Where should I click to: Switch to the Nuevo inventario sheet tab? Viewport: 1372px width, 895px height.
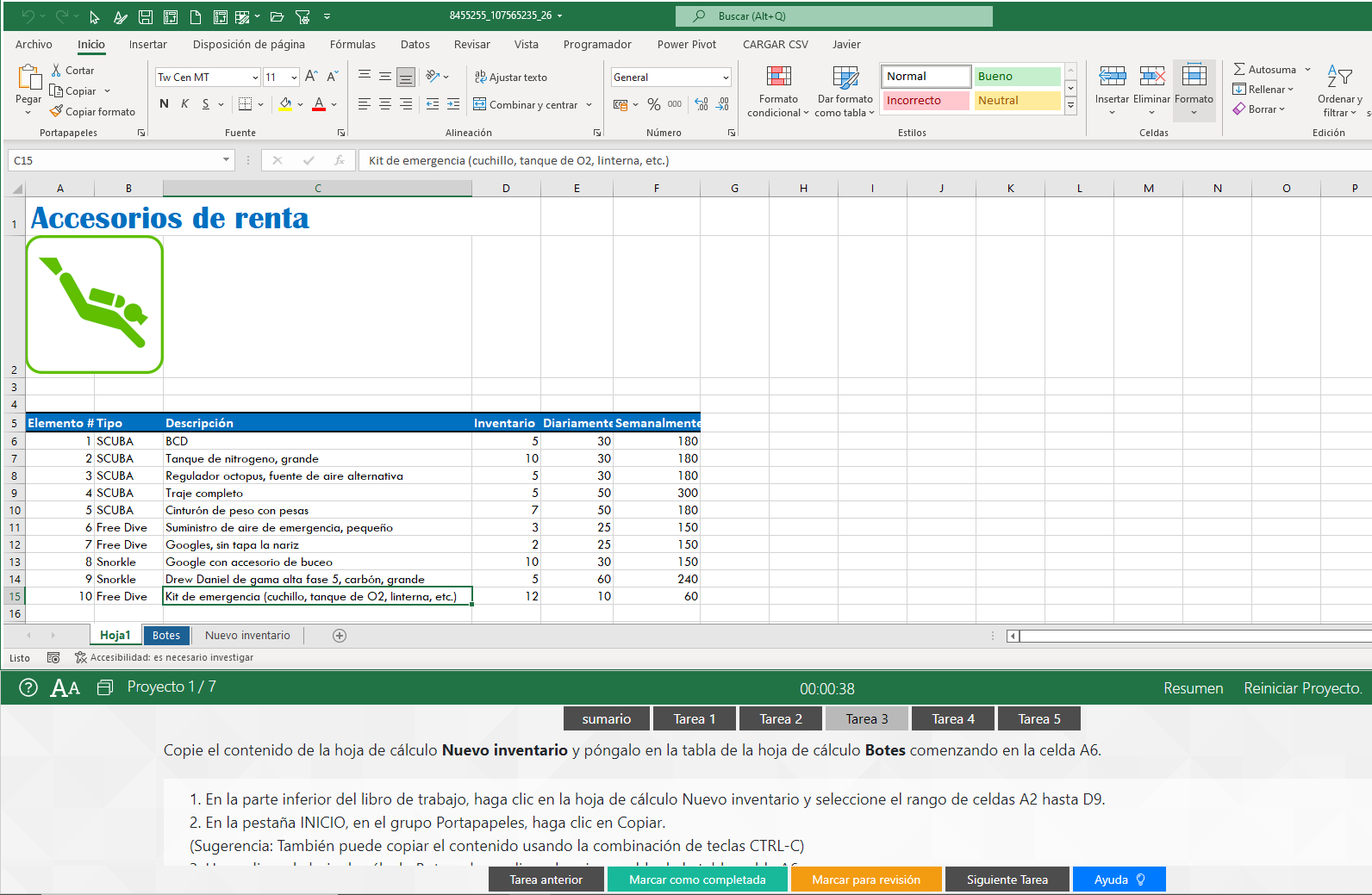point(247,636)
